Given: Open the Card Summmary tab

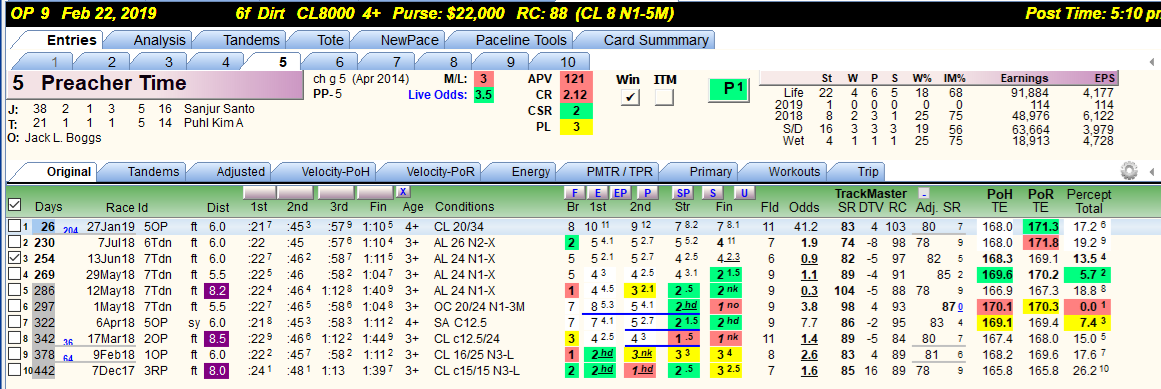Looking at the screenshot, I should tap(646, 40).
